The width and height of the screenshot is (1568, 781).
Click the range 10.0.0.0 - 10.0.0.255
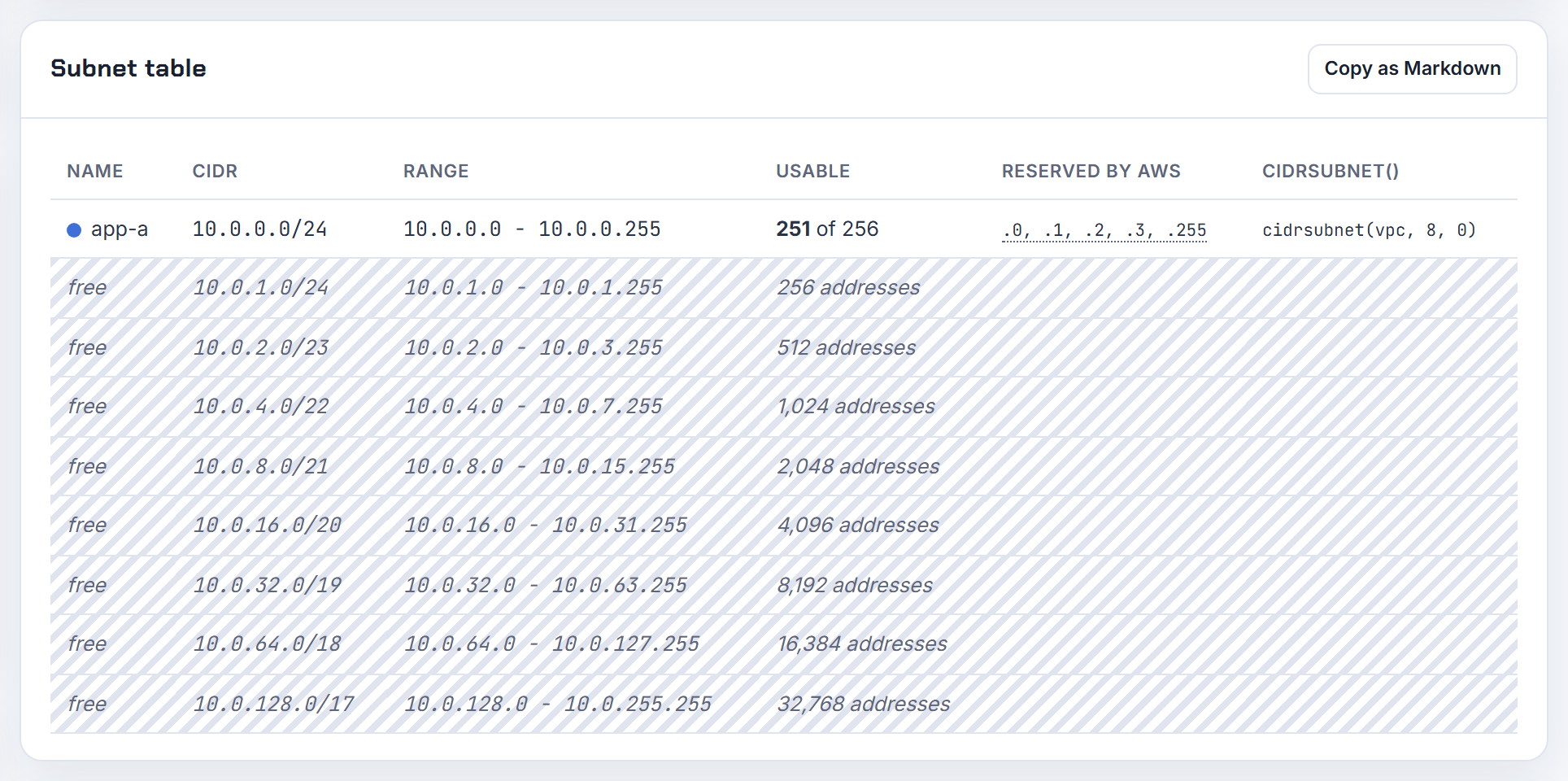[532, 229]
